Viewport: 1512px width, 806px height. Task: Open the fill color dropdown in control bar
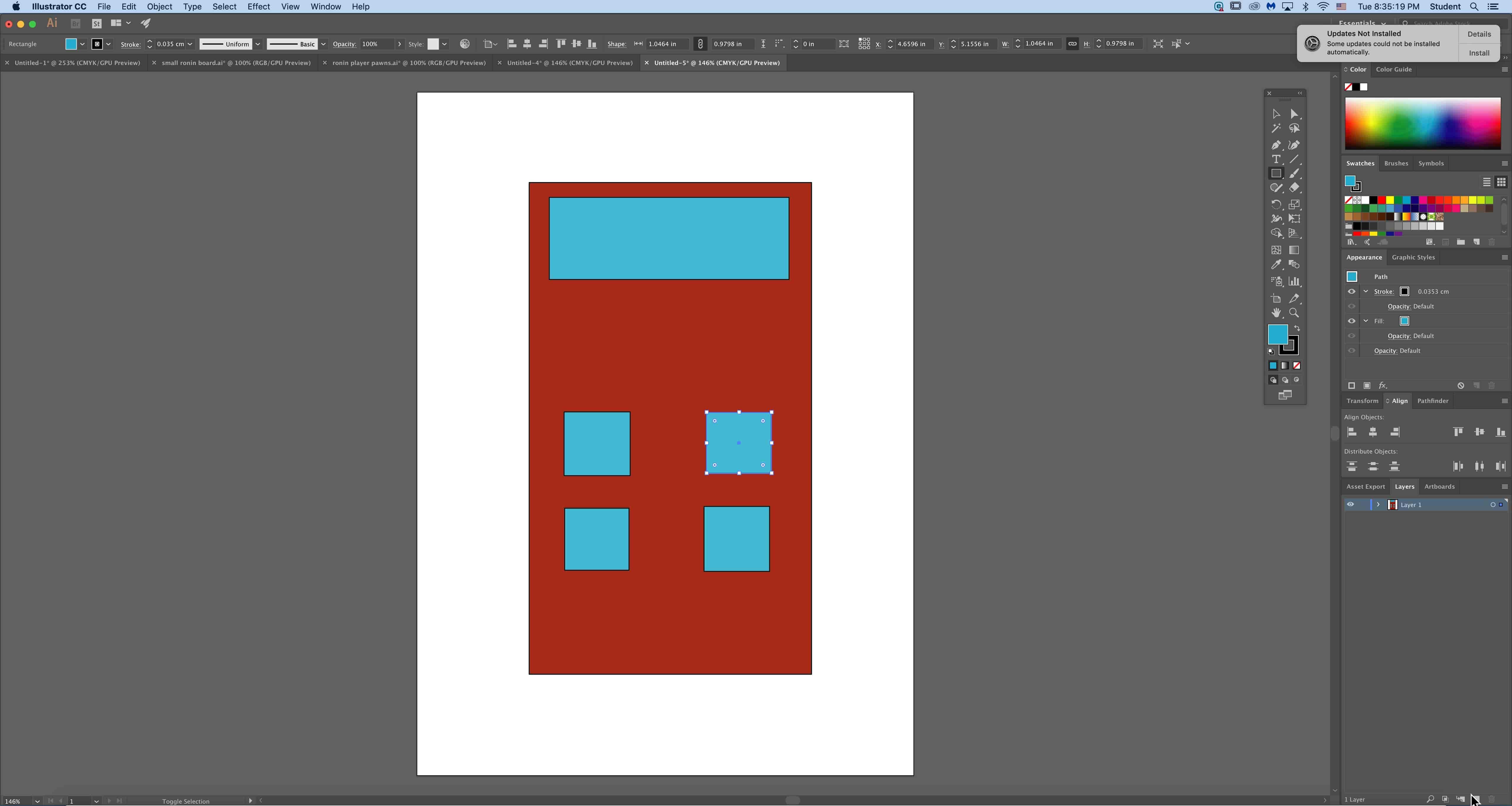pyautogui.click(x=83, y=44)
